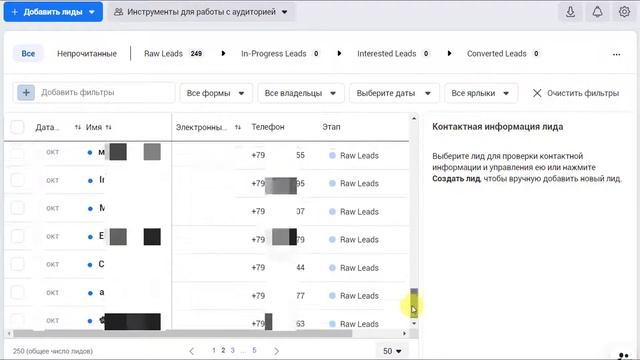
Task: Tick the select-all checkbox in table header
Action: pos(17,127)
